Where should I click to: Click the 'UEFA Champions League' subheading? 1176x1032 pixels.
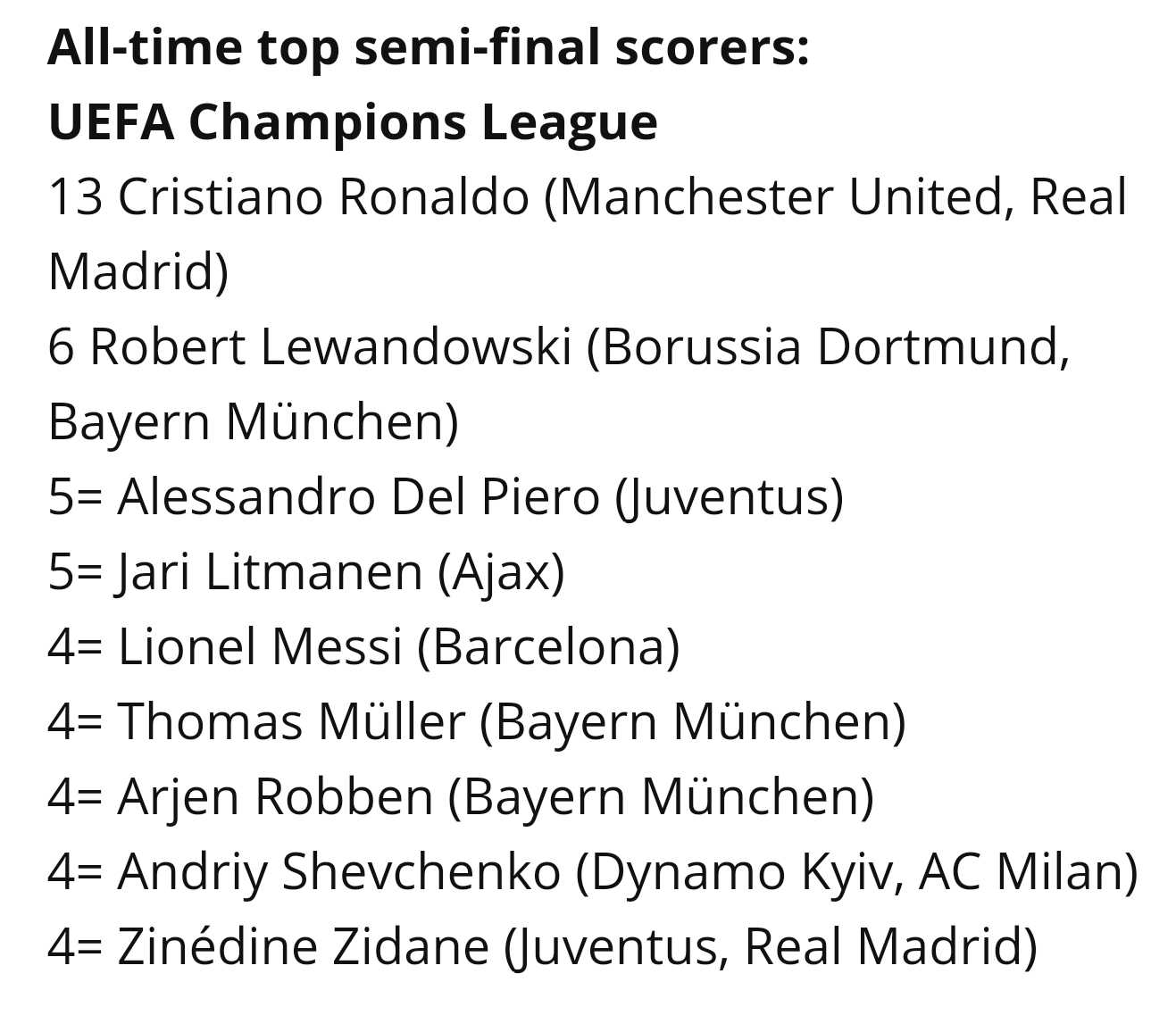[x=353, y=122]
